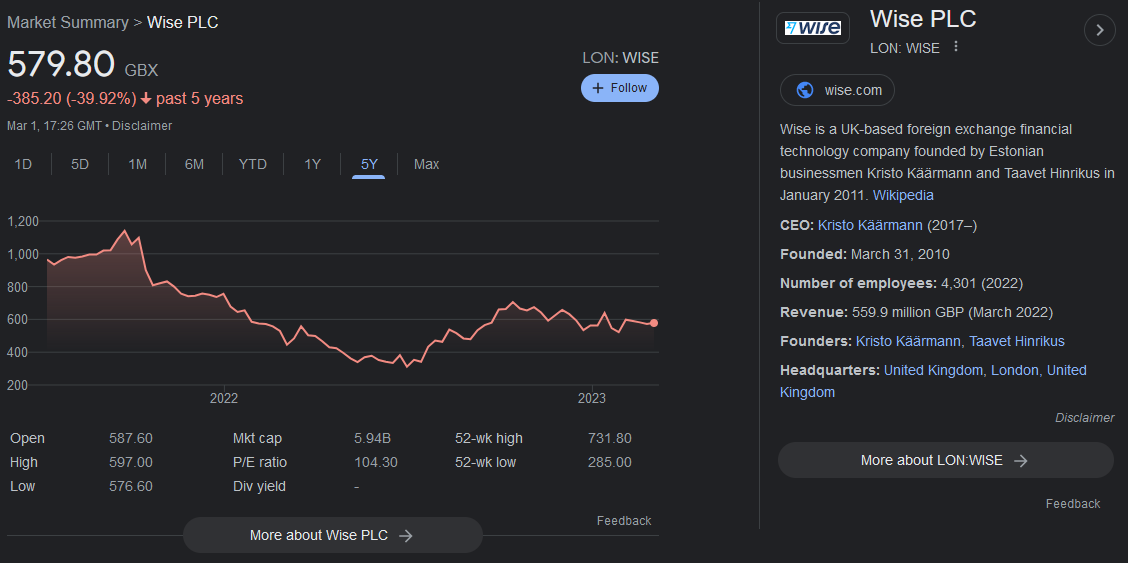Click the 52-wk low value 285.00
The width and height of the screenshot is (1128, 563).
609,462
